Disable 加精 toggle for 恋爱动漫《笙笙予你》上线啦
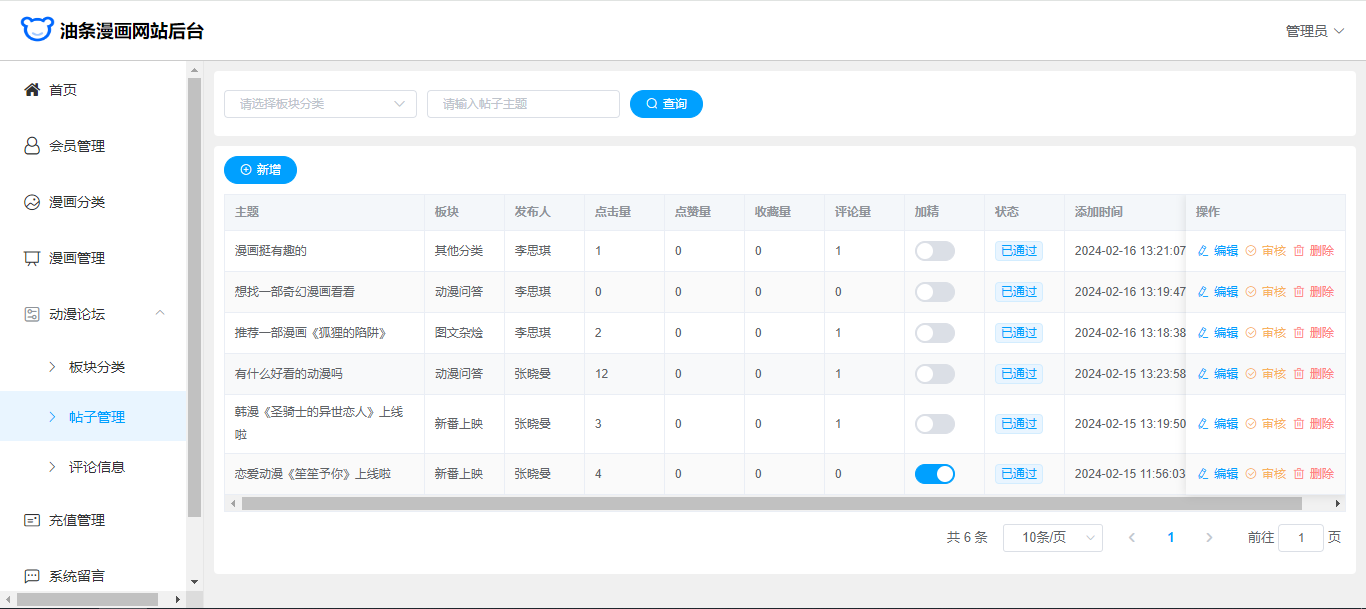The height and width of the screenshot is (609, 1366). point(934,474)
